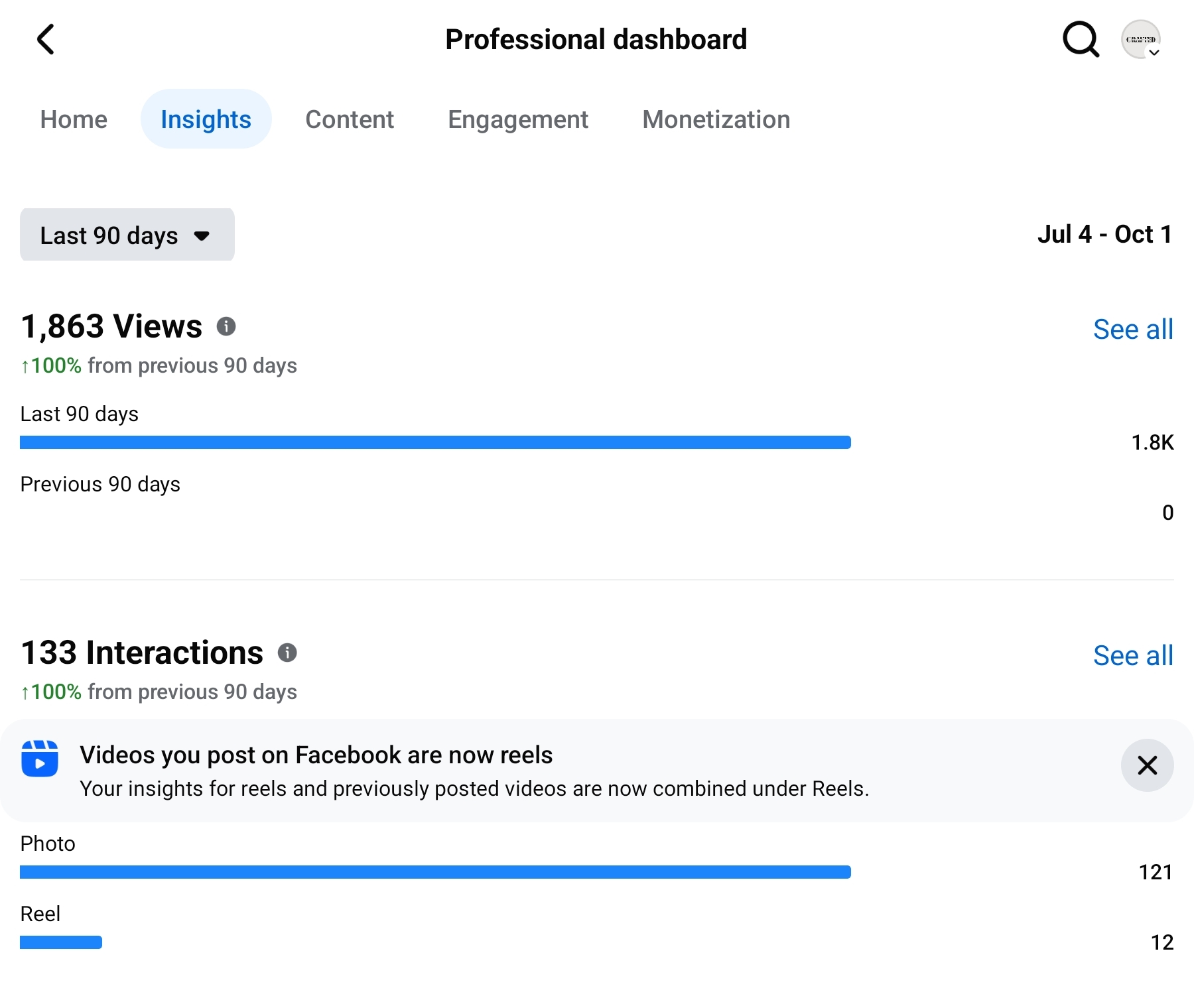The height and width of the screenshot is (1008, 1194).
Task: Dismiss the reels notification banner
Action: 1147,765
